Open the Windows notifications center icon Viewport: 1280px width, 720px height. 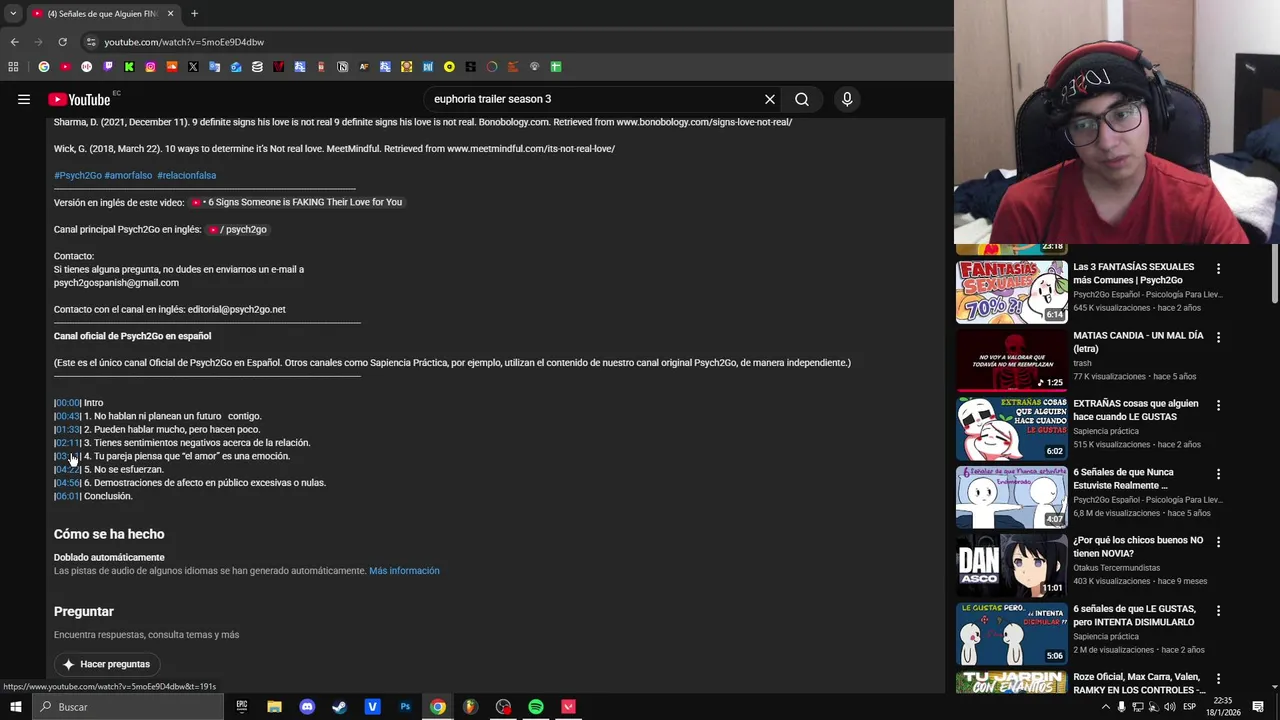1258,707
